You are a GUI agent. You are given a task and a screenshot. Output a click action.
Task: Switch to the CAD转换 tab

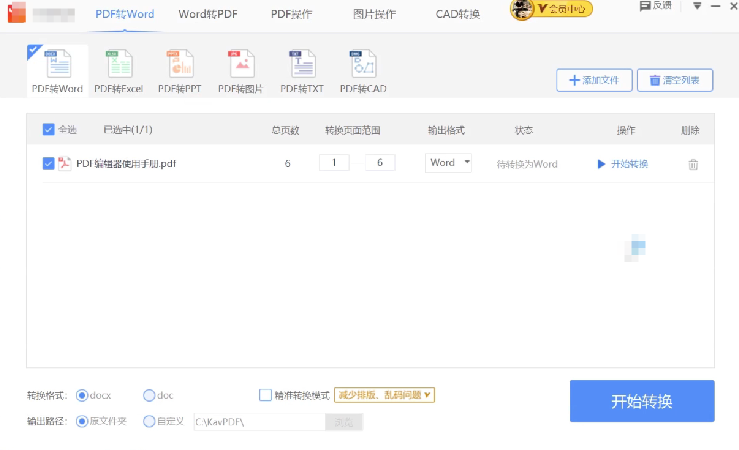(x=458, y=14)
